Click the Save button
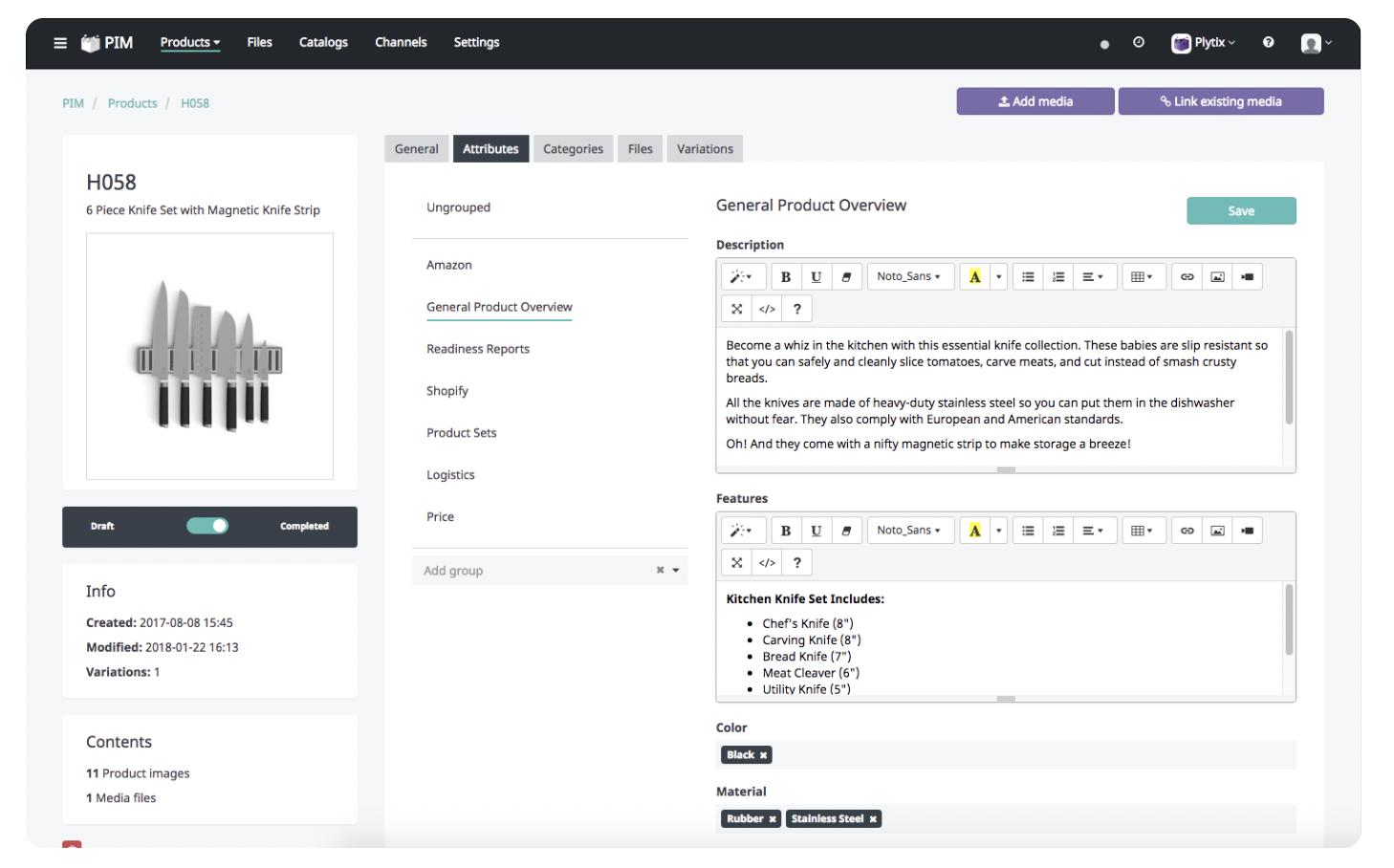The image size is (1394, 868). [x=1240, y=211]
